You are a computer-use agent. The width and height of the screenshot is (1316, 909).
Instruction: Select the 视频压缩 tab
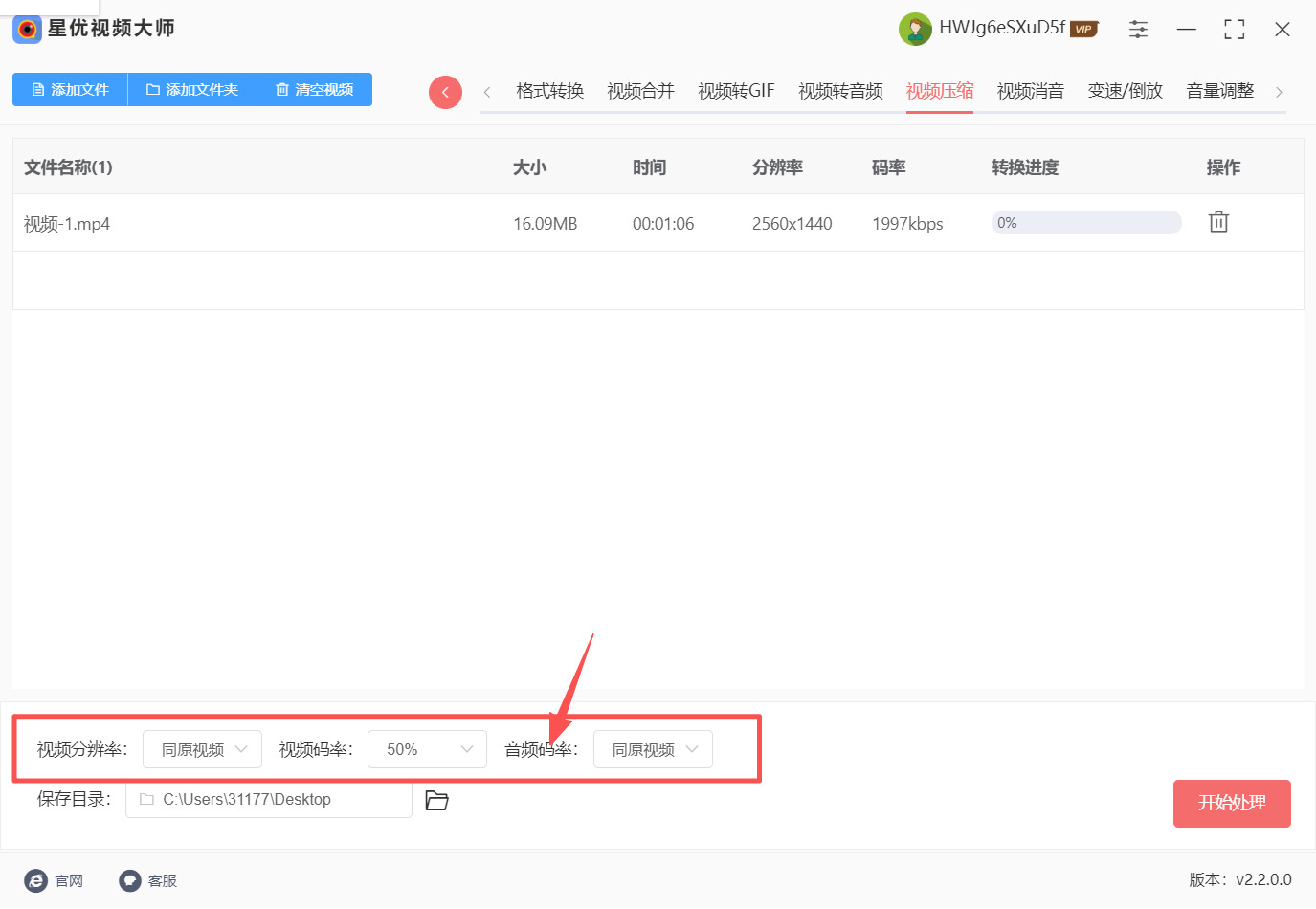pyautogui.click(x=940, y=91)
